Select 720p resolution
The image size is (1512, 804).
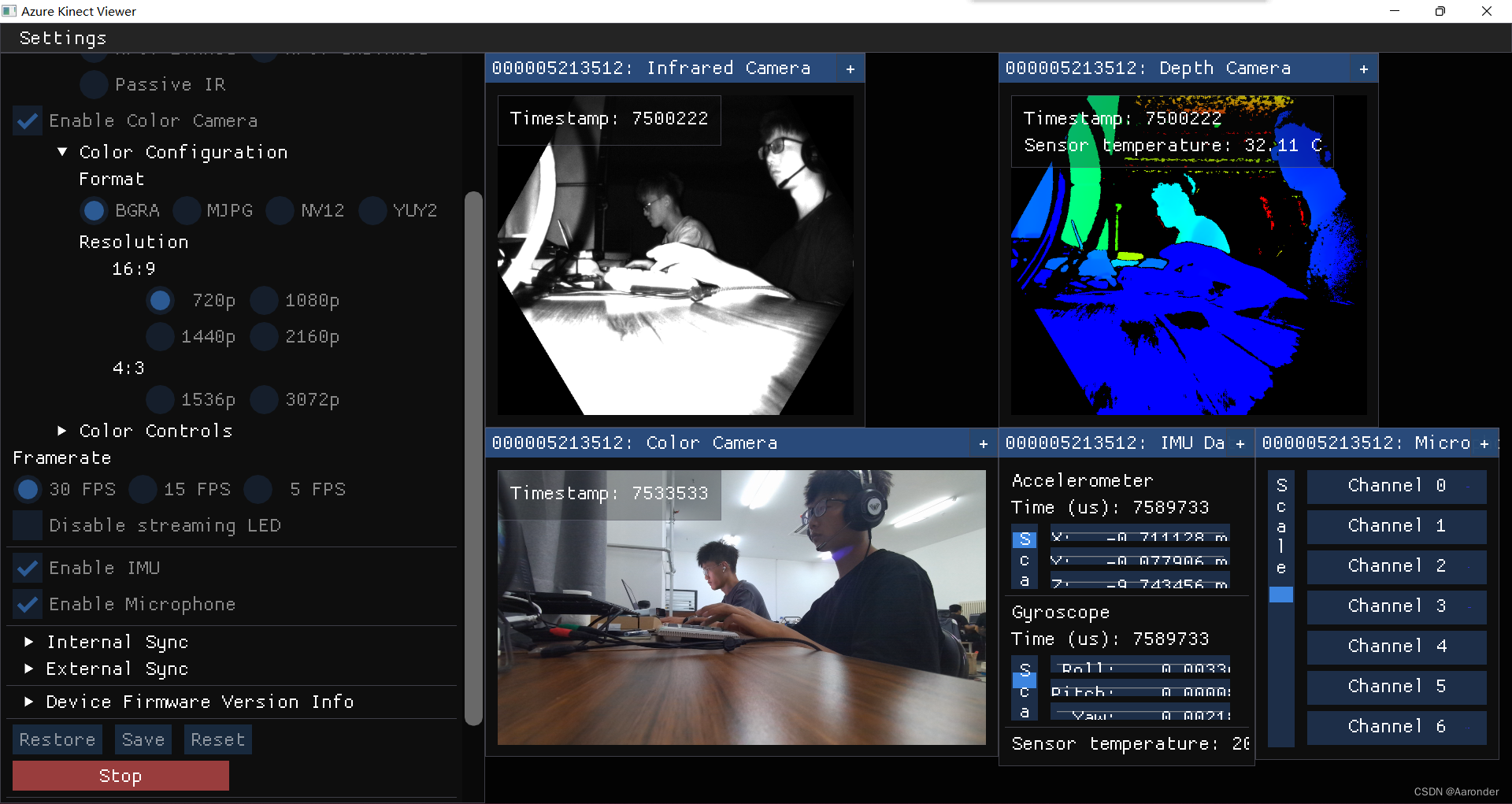[x=160, y=301]
